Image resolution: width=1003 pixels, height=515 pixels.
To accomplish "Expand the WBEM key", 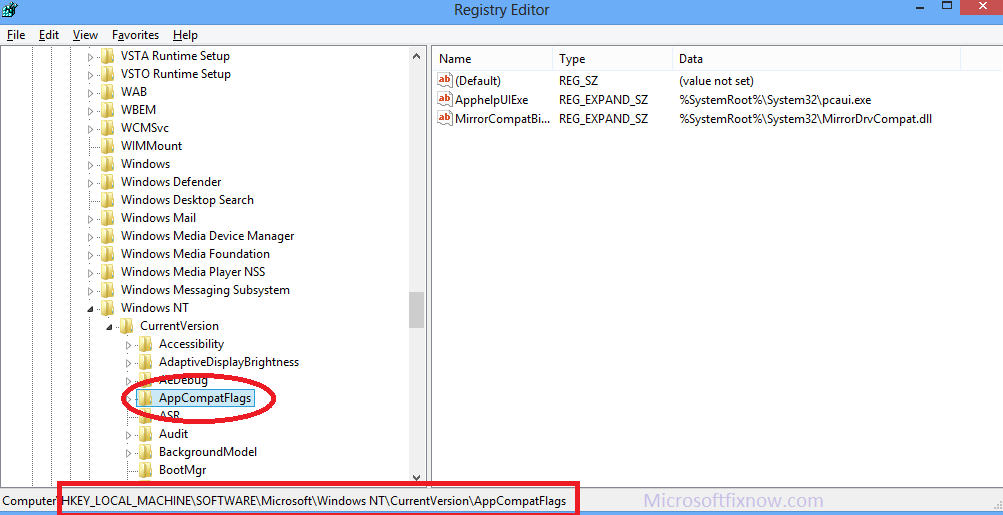I will click(x=90, y=110).
